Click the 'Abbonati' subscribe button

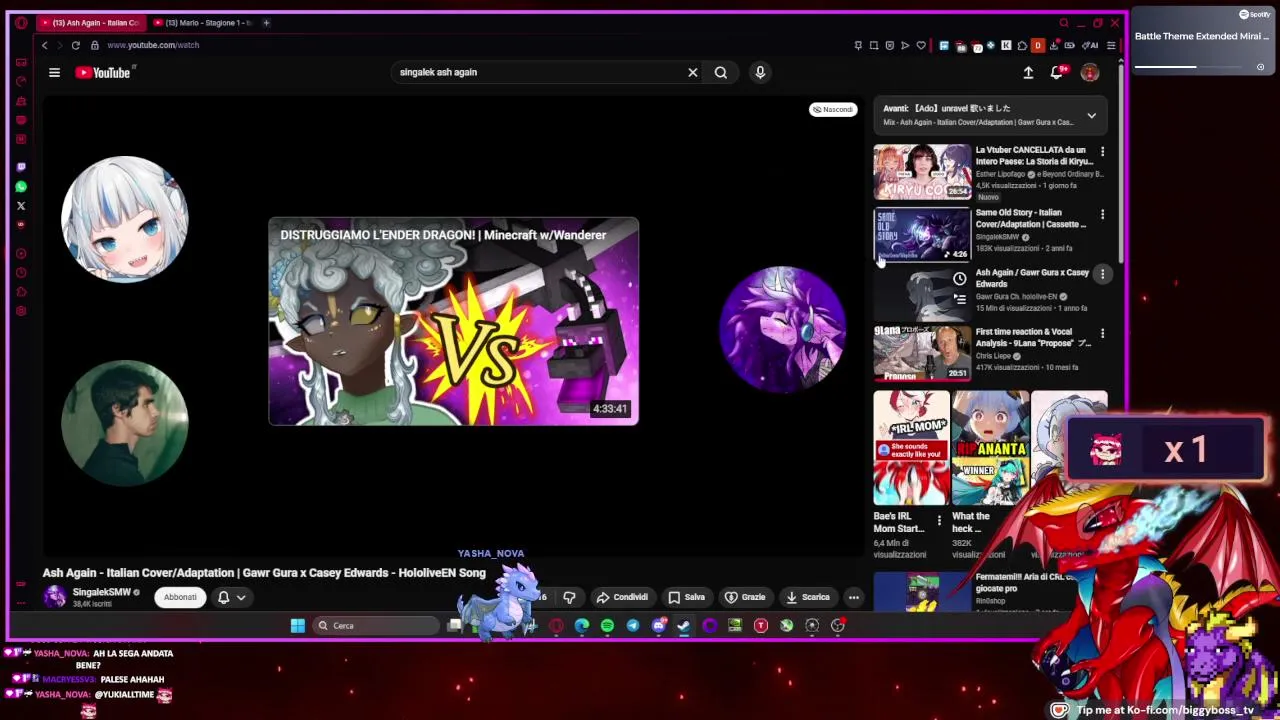click(180, 597)
